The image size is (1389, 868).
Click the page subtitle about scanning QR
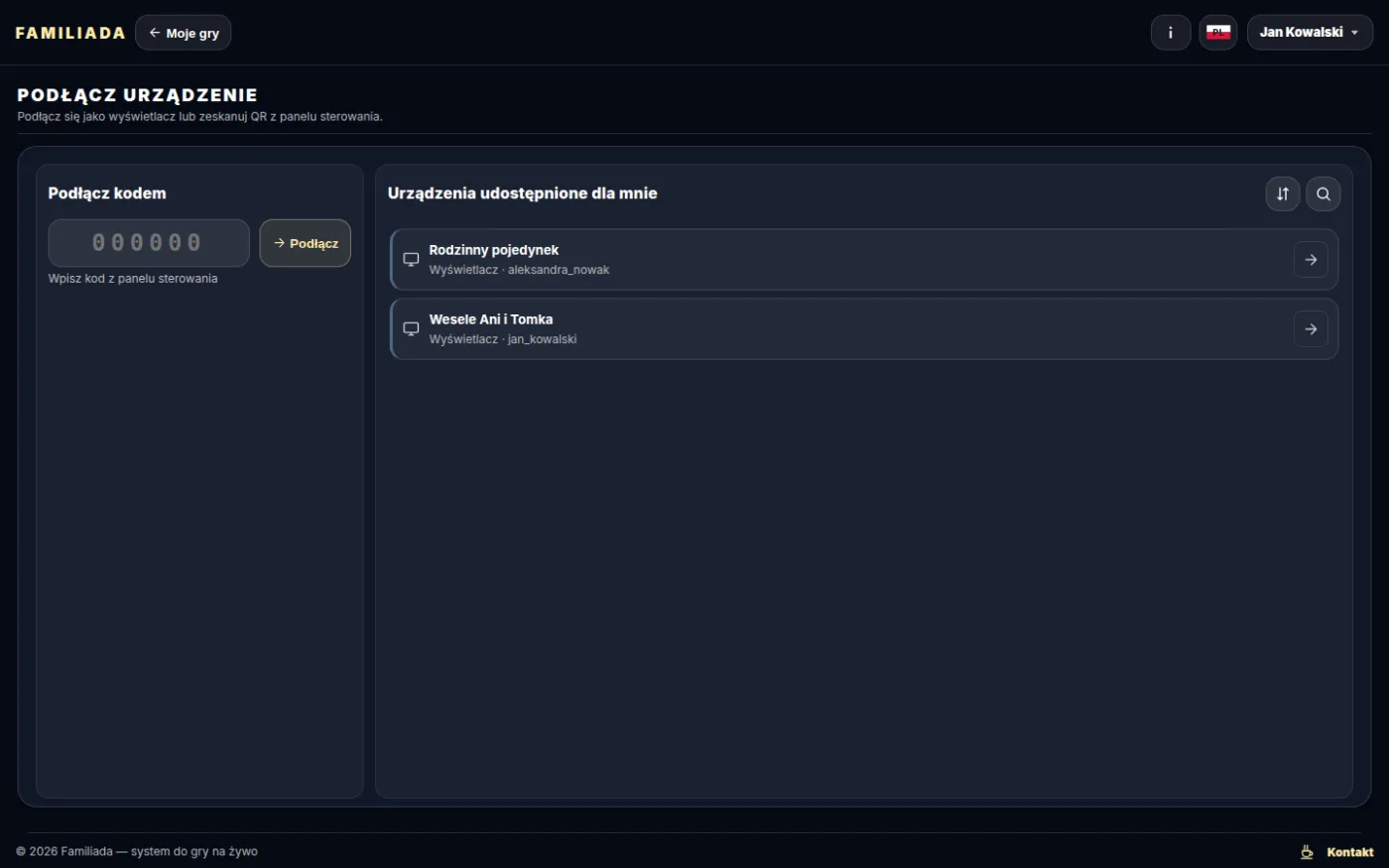coord(199,117)
